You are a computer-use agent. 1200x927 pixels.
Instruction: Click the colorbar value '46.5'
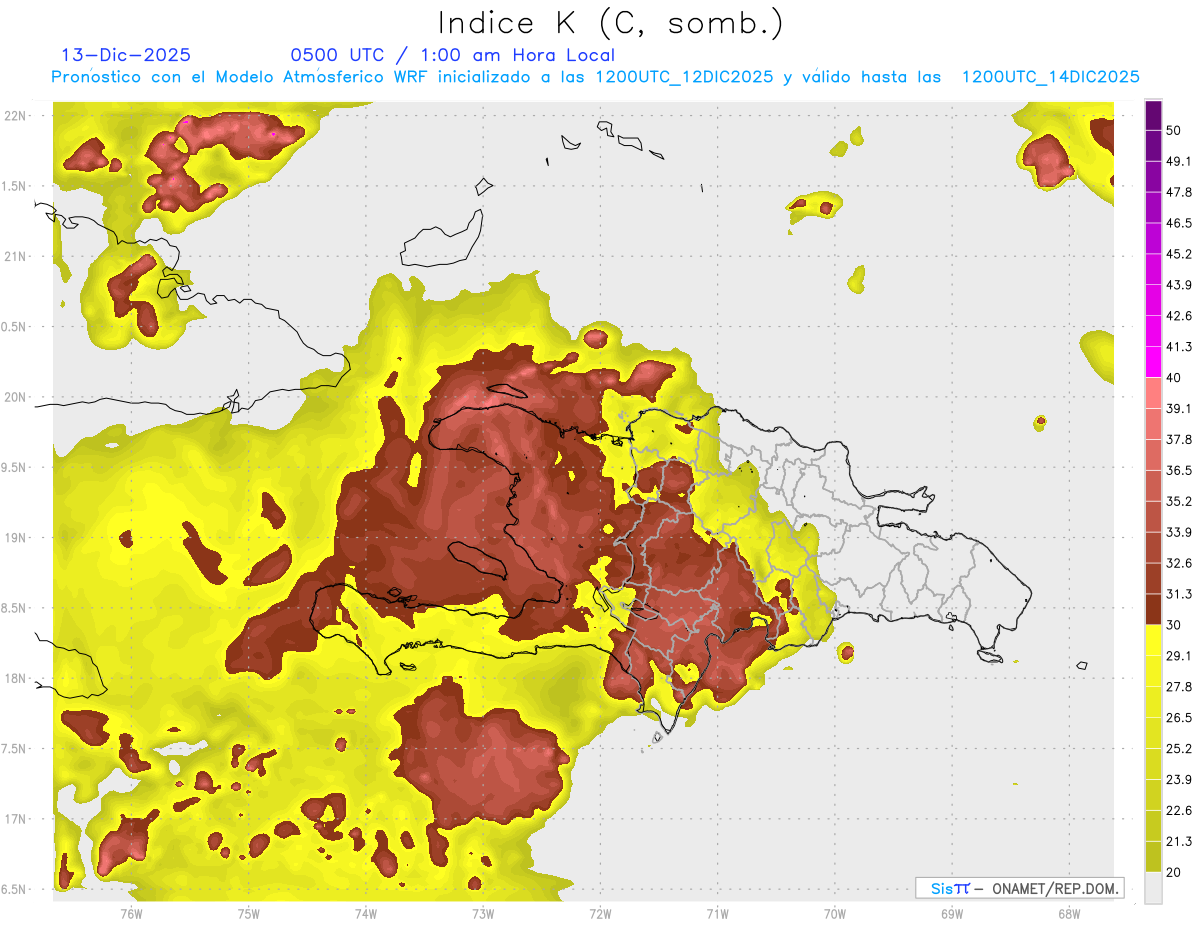1179,223
